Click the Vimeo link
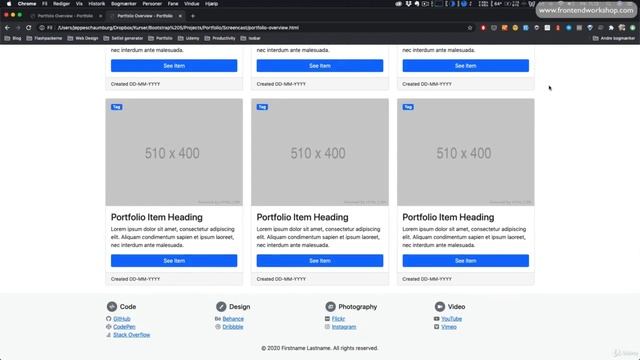This screenshot has height=360, width=640. click(449, 327)
